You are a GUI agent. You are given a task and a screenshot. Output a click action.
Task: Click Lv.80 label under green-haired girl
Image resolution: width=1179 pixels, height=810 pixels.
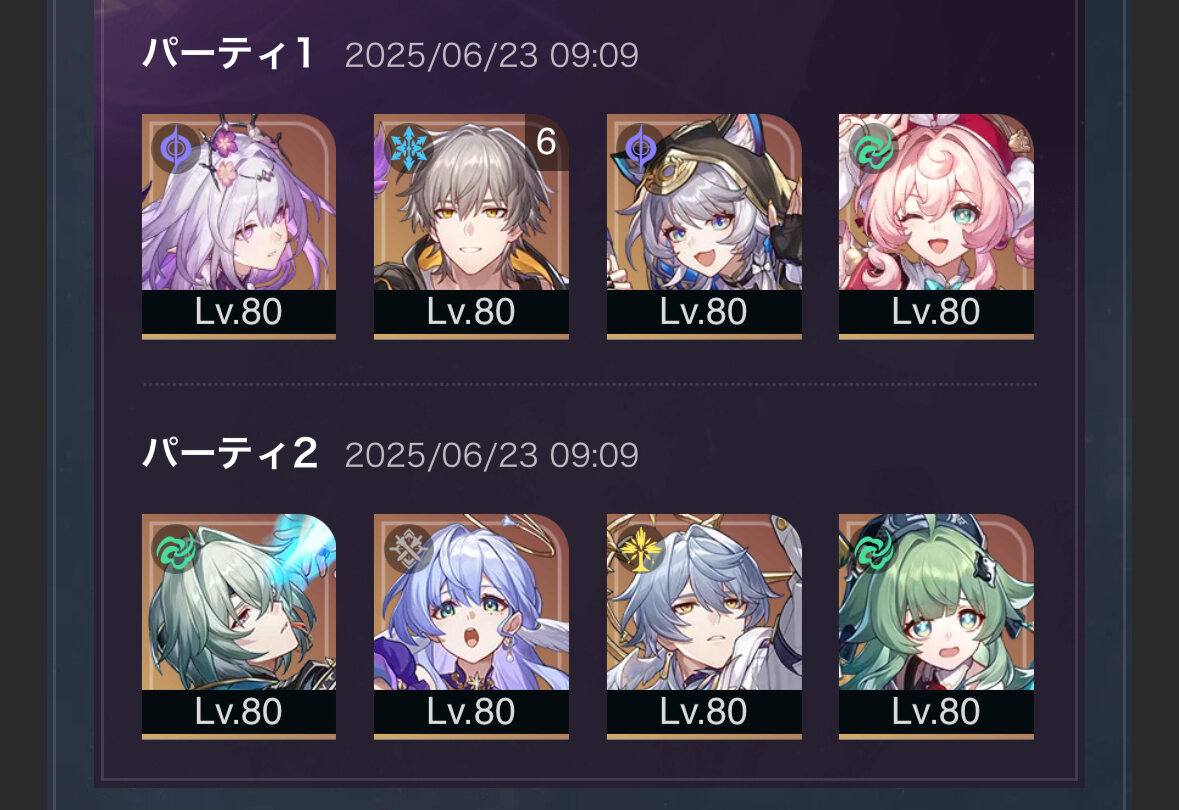click(x=936, y=712)
